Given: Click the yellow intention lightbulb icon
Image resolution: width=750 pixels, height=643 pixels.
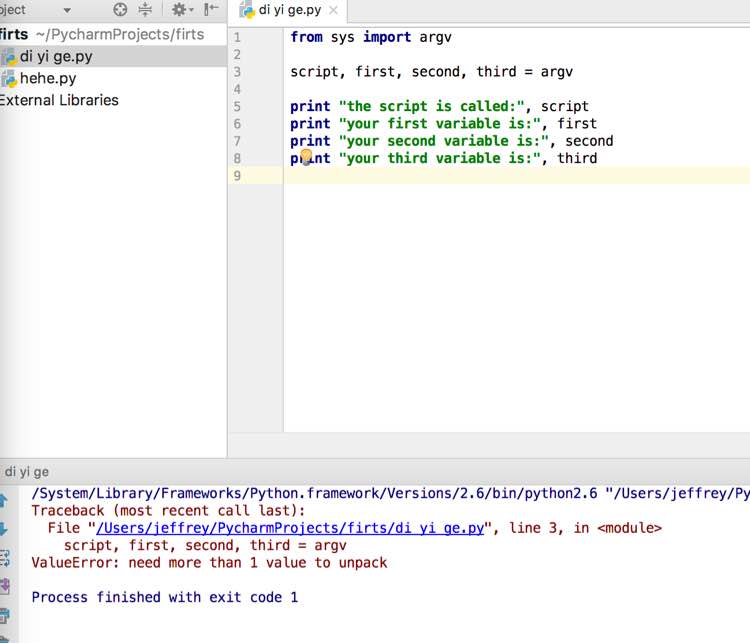Looking at the screenshot, I should 306,157.
